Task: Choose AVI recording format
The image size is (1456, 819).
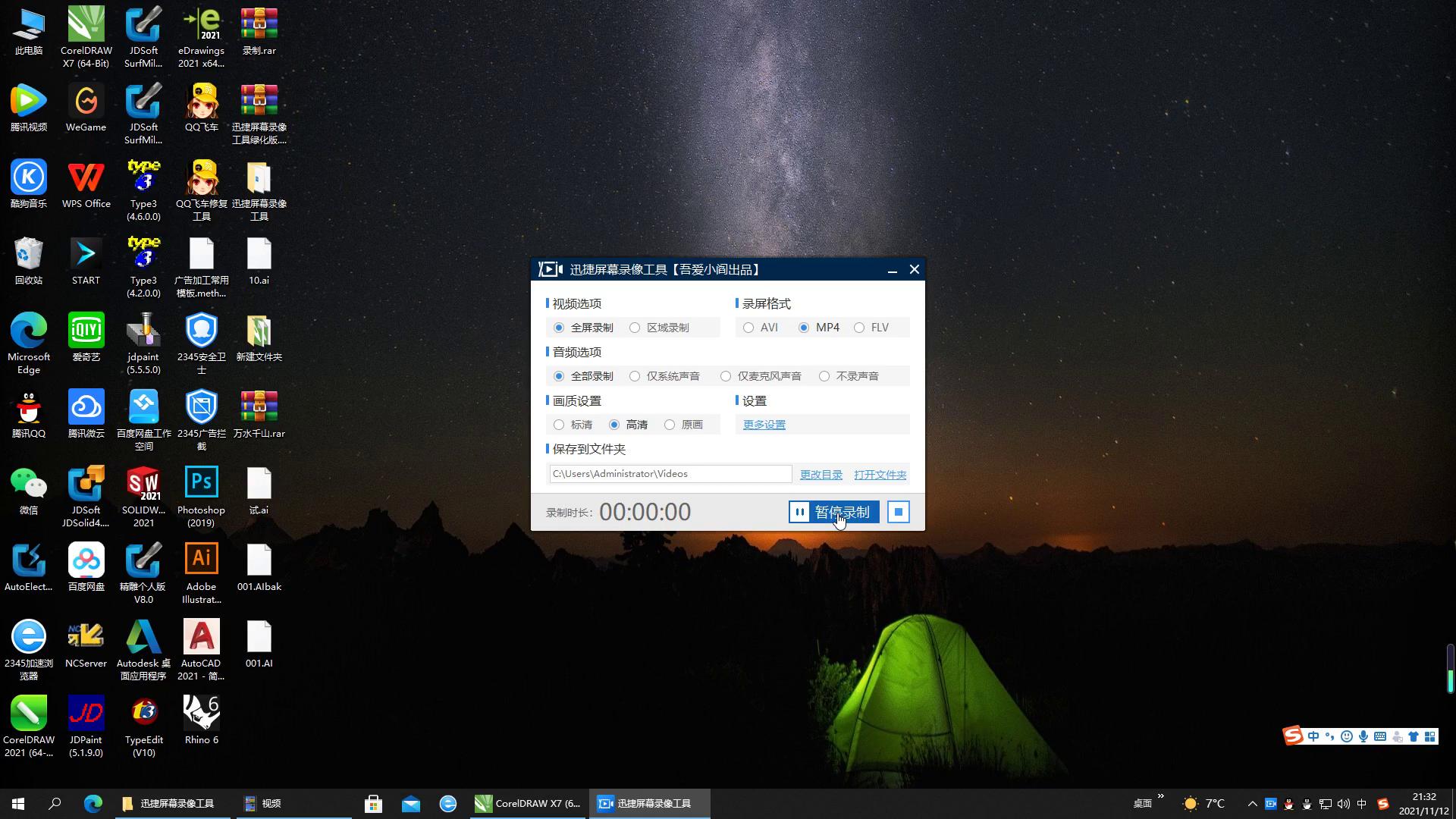Action: coord(749,328)
